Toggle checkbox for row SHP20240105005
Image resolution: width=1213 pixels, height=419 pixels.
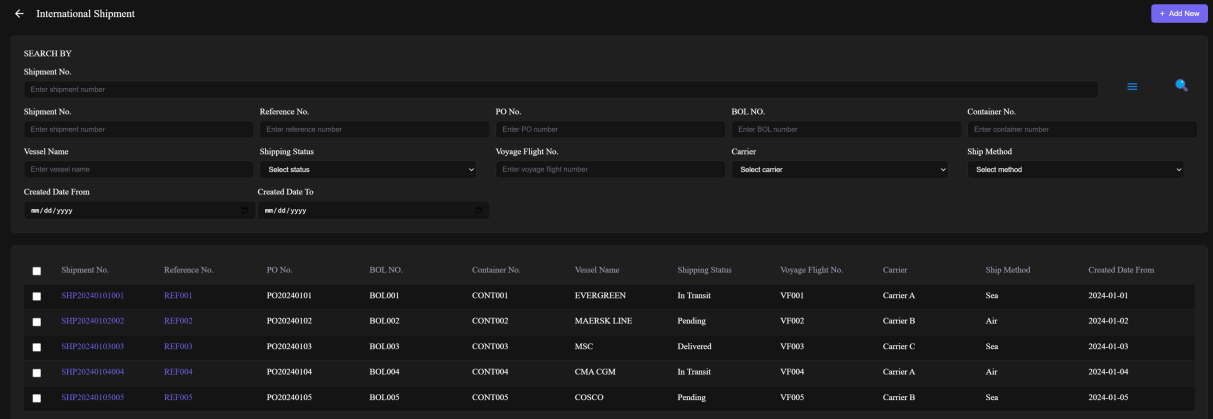pyautogui.click(x=37, y=398)
